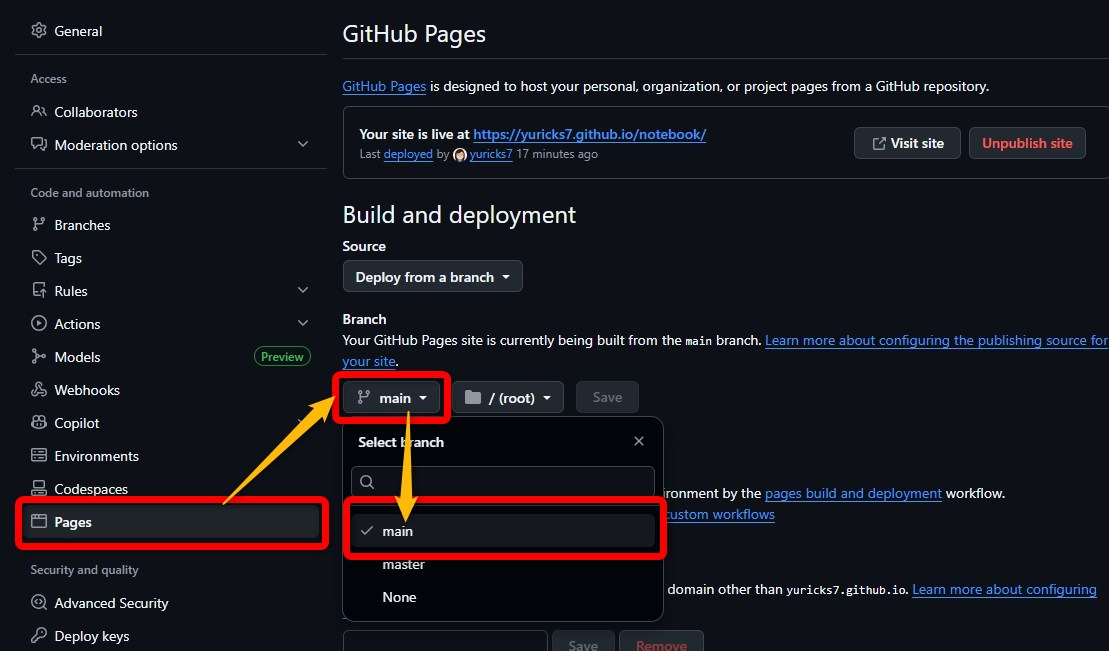Click the deployed link
Screen dimensions: 1109x651
(x=408, y=154)
